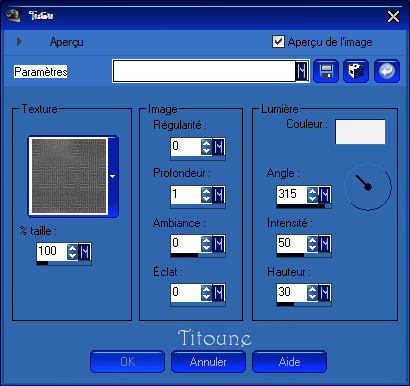Toggle the Aperçu de l'image checkbox
Image resolution: width=410 pixels, height=386 pixels.
click(x=278, y=42)
